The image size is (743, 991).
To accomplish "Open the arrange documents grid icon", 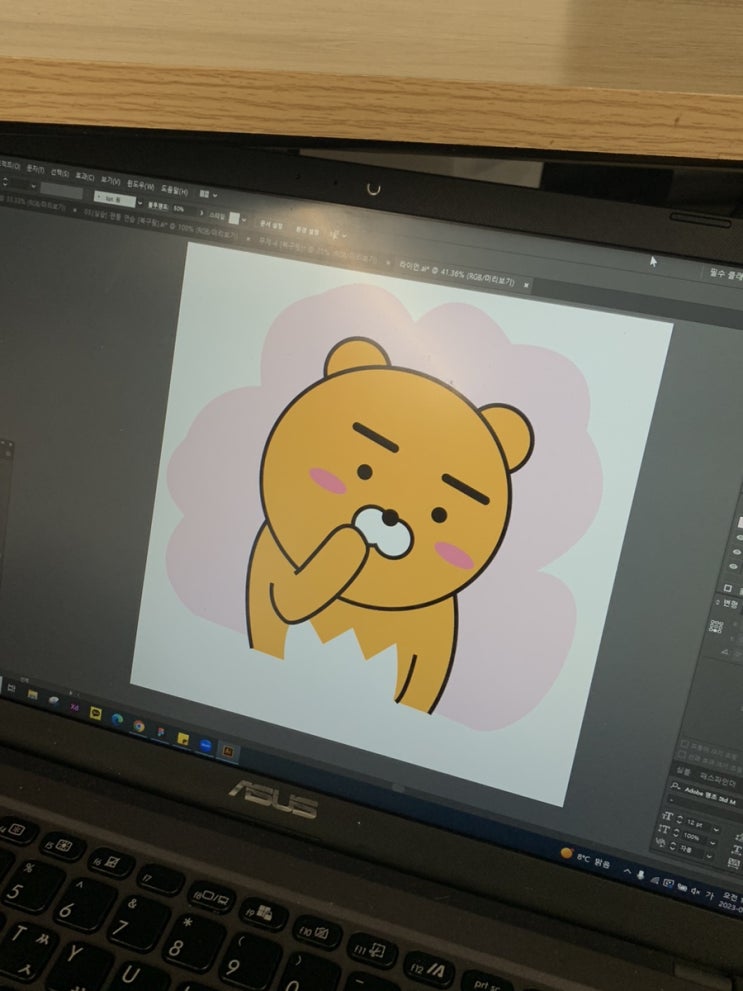I will pos(203,194).
